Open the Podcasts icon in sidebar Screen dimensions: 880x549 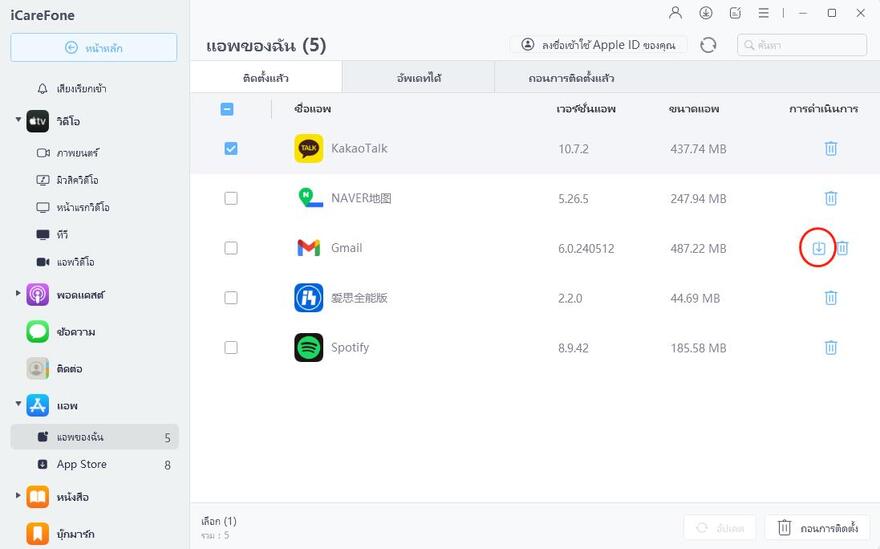[x=38, y=295]
